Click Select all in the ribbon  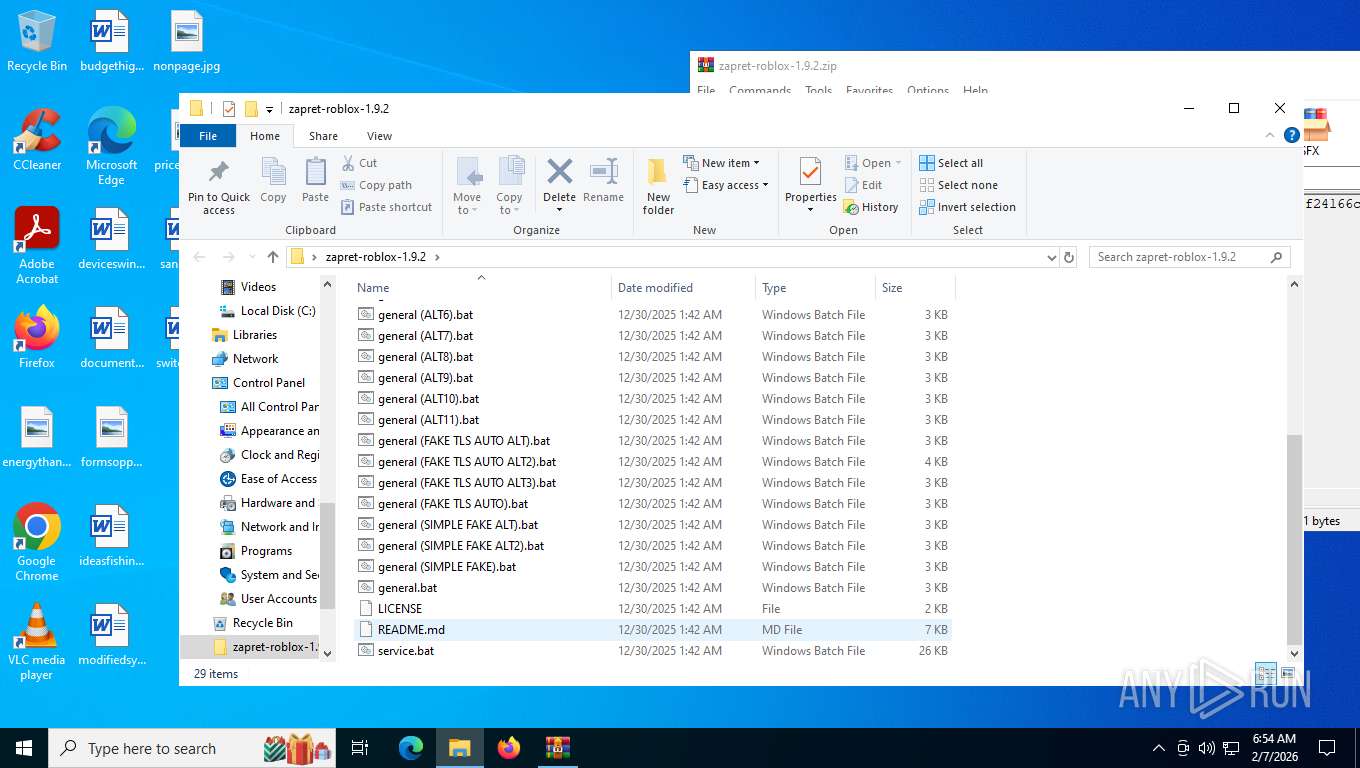(x=951, y=163)
